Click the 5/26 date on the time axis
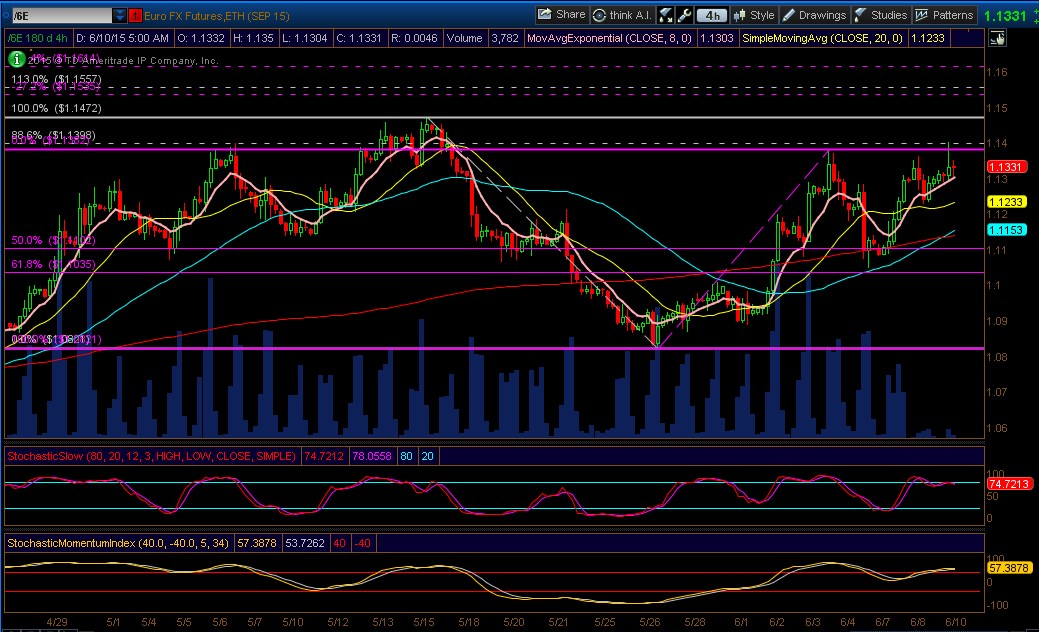1039x632 pixels. tap(650, 622)
